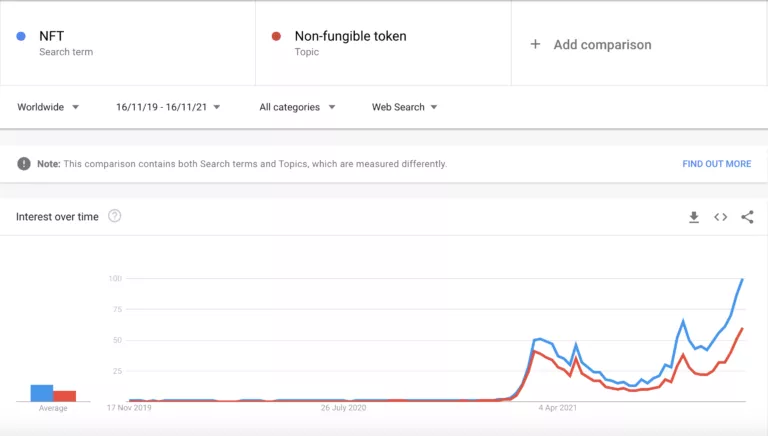Expand the Web Search type dropdown
Screen dimensions: 768x436
pos(404,107)
